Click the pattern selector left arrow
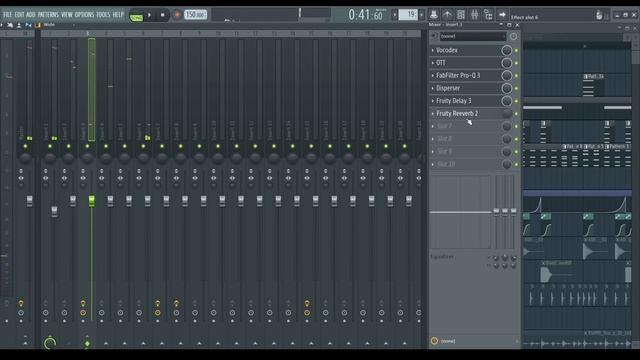The height and width of the screenshot is (360, 640). coord(395,15)
